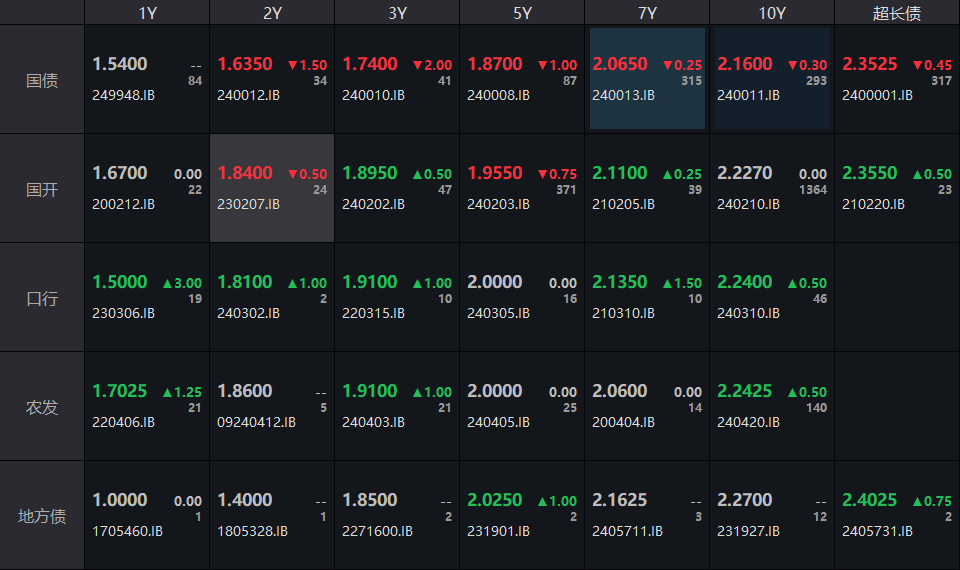Image resolution: width=960 pixels, height=570 pixels.
Task: Open bond code 09240412.IB
Action: [256, 422]
